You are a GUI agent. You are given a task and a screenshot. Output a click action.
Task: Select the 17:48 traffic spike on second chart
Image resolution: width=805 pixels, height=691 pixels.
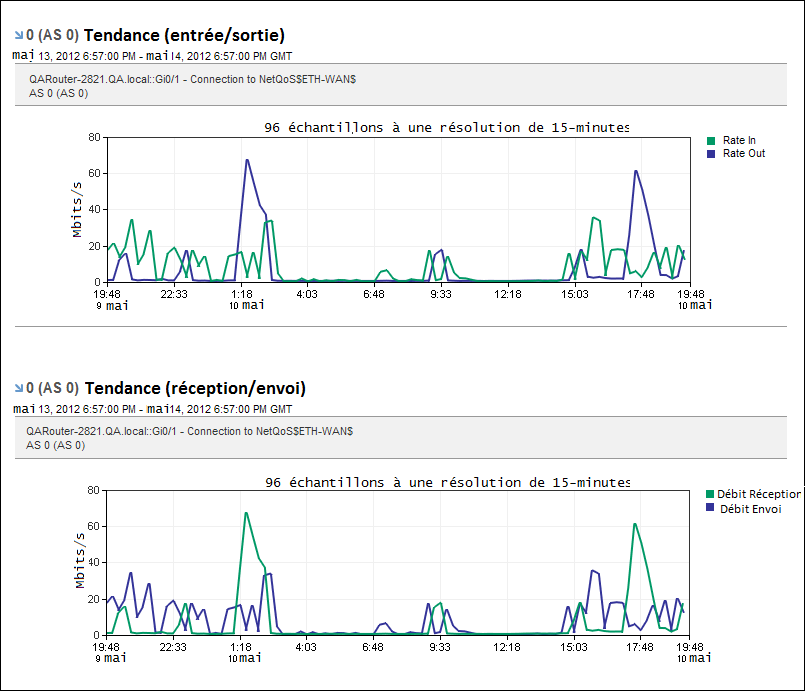coord(634,525)
